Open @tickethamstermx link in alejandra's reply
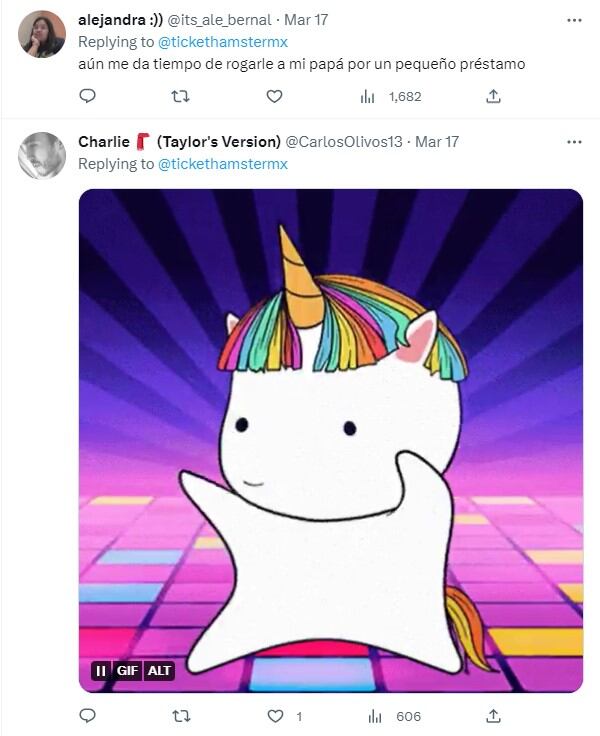The width and height of the screenshot is (600, 736). [223, 42]
